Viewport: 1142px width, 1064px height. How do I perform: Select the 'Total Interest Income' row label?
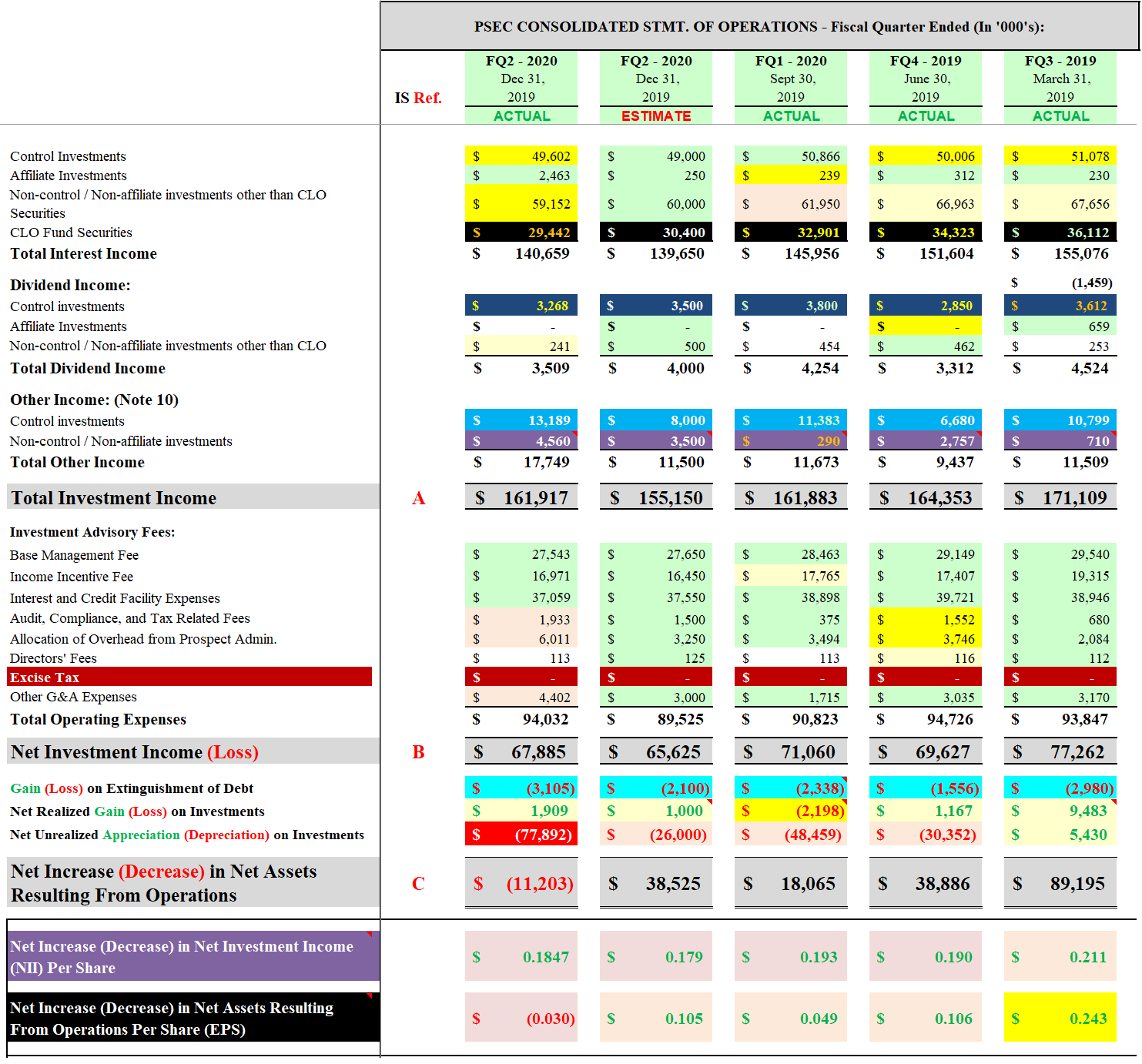pos(83,253)
